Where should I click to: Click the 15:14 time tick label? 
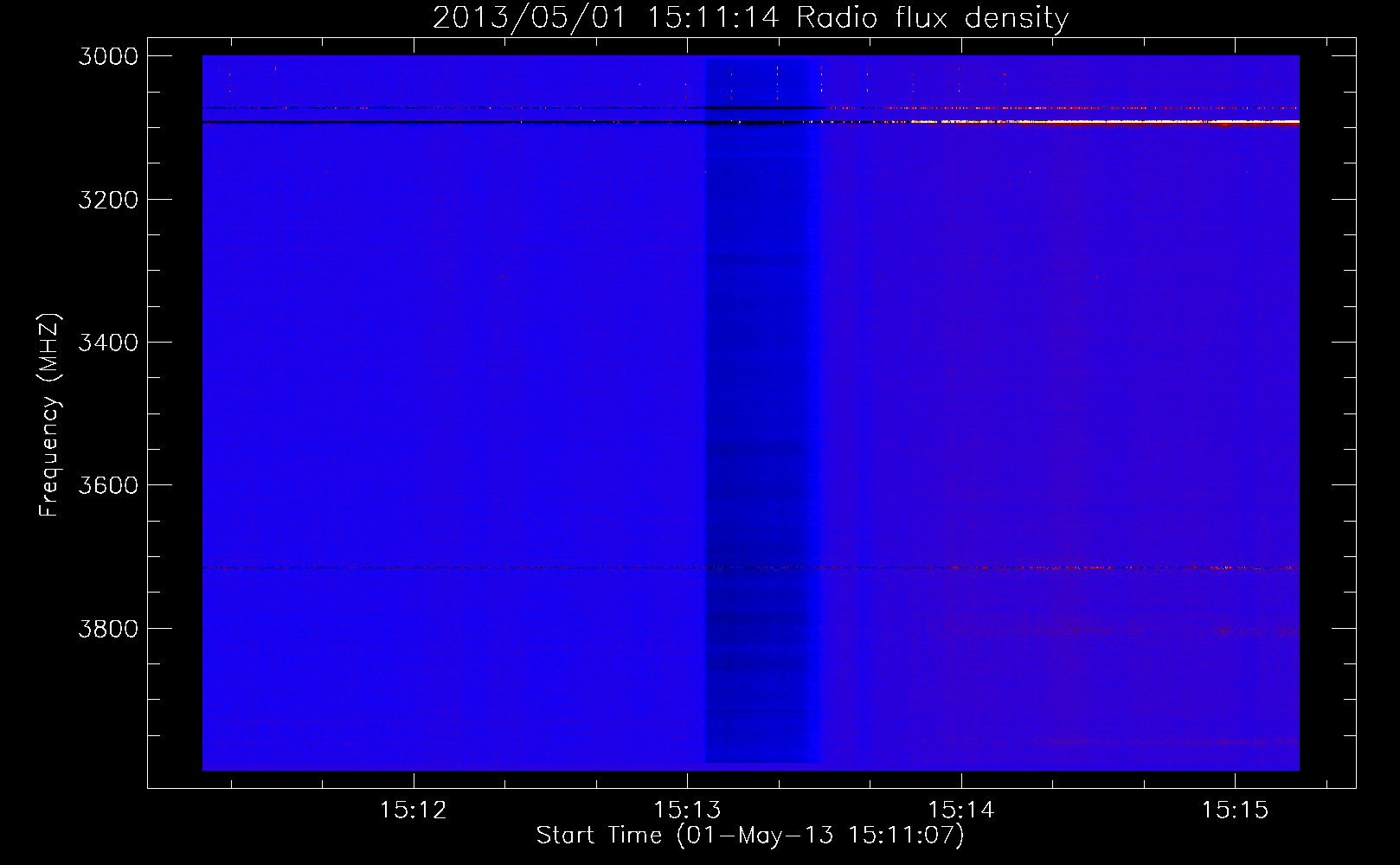coord(961,811)
